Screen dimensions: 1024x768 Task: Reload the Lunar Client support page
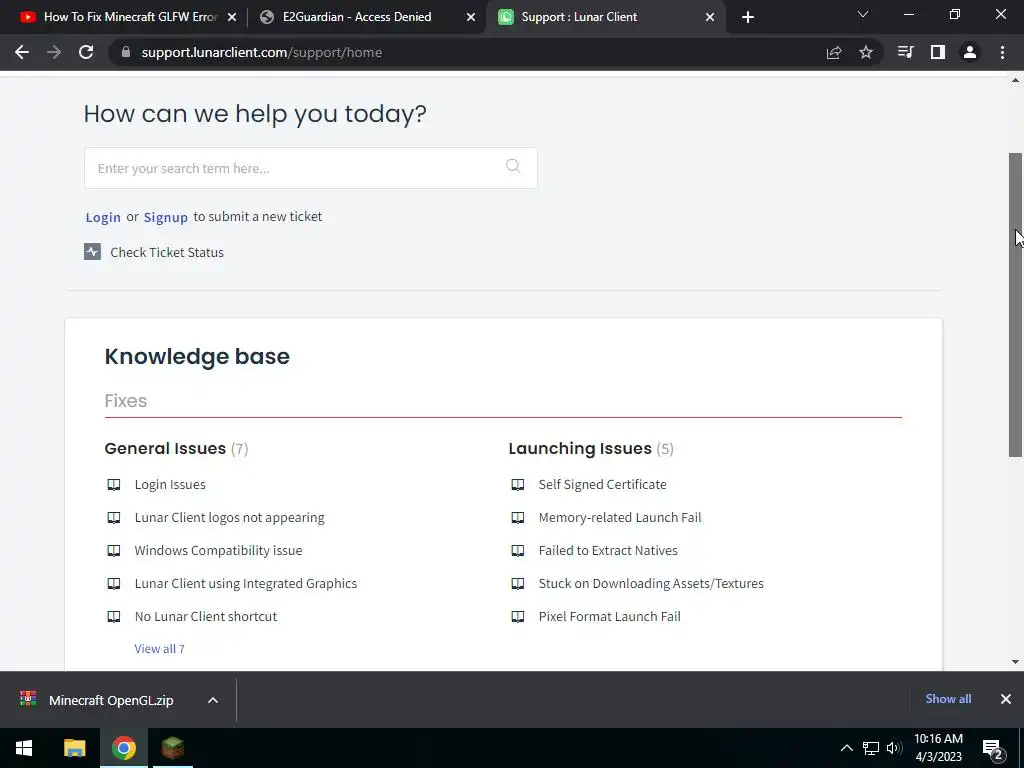point(86,52)
